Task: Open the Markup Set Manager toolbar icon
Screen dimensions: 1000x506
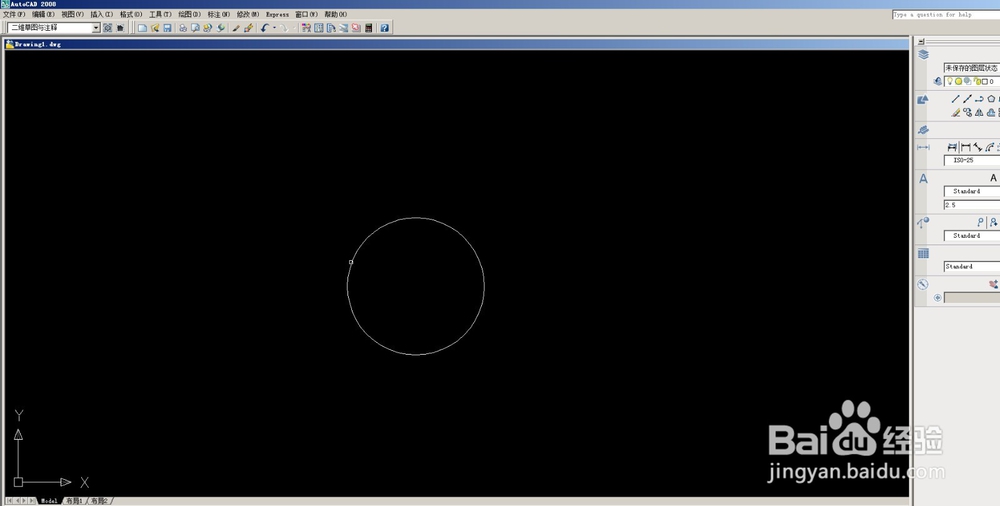Action: [356, 28]
